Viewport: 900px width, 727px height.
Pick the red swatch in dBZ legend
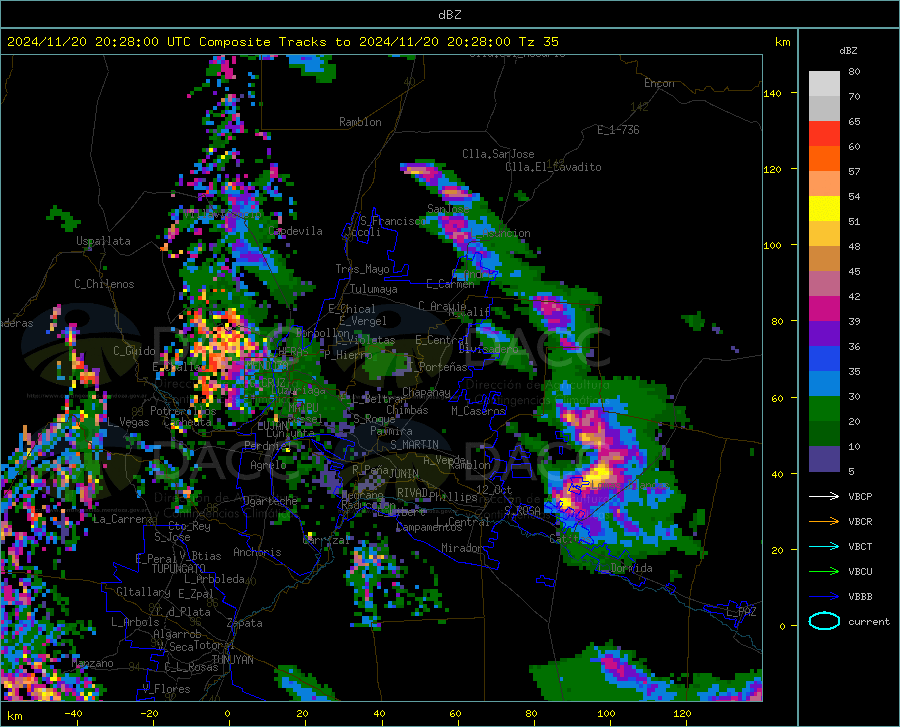(824, 134)
